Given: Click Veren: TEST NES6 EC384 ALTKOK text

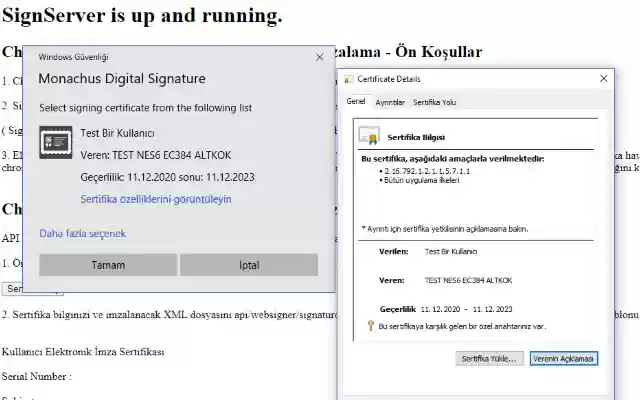Looking at the screenshot, I should (156, 155).
